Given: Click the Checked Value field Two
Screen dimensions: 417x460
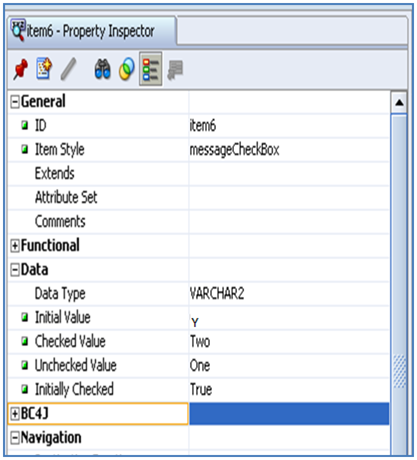Looking at the screenshot, I should (289, 341).
